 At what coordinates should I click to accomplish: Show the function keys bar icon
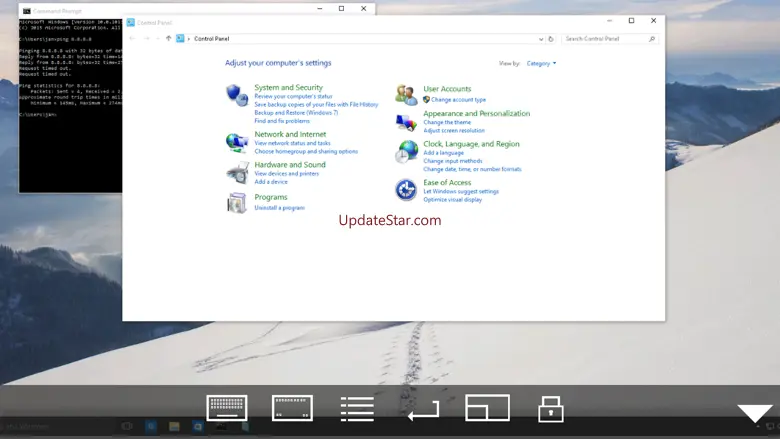click(x=292, y=408)
